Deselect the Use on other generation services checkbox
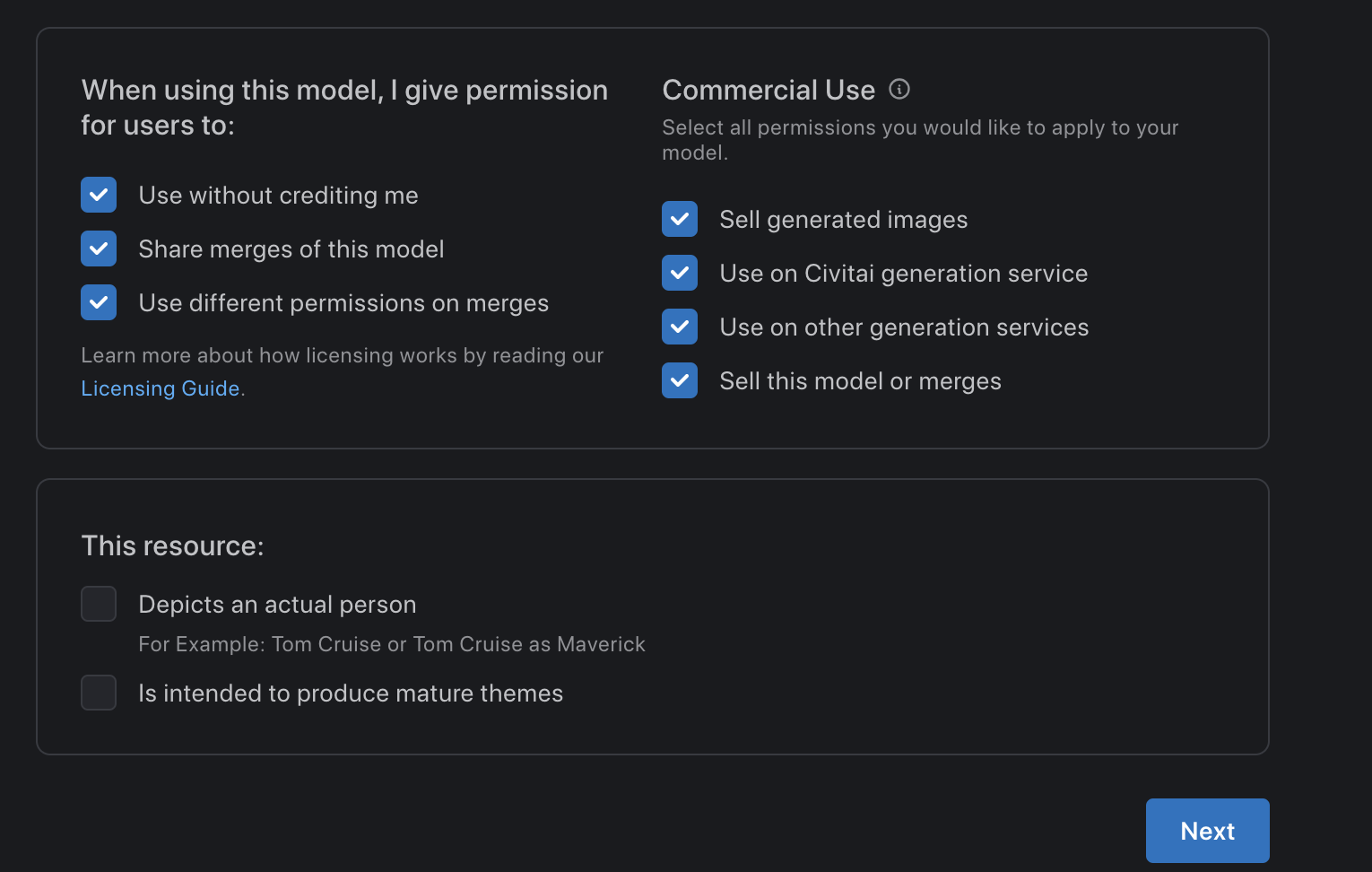 pos(680,327)
